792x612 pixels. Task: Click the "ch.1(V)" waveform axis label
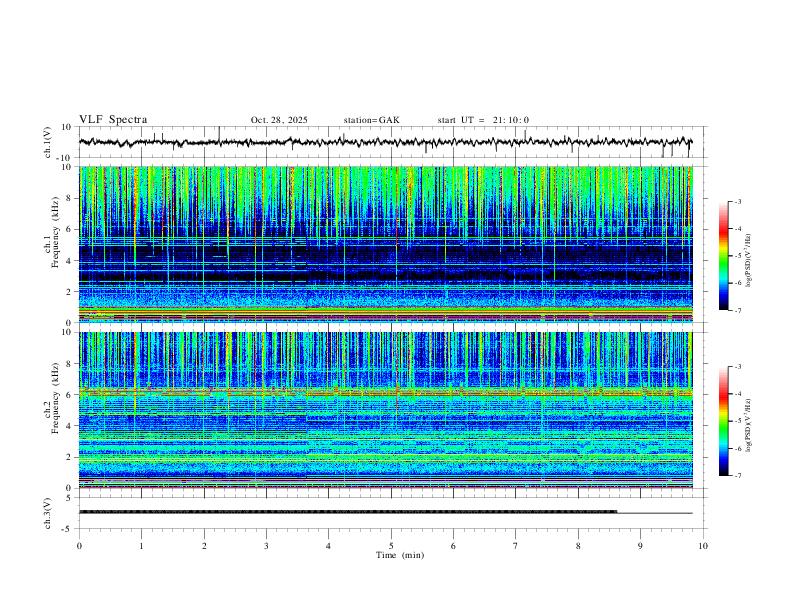[49, 142]
